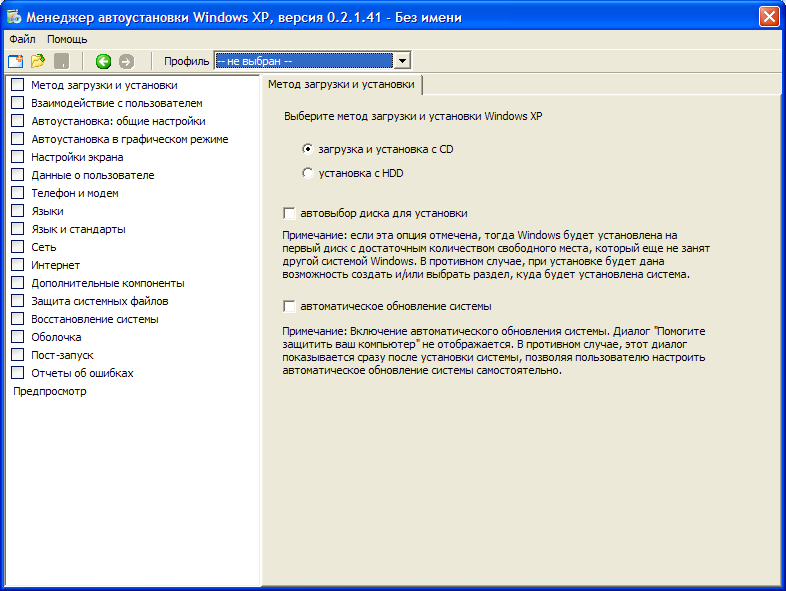Open the Профиль dropdown arrow
786x591 pixels.
click(402, 61)
